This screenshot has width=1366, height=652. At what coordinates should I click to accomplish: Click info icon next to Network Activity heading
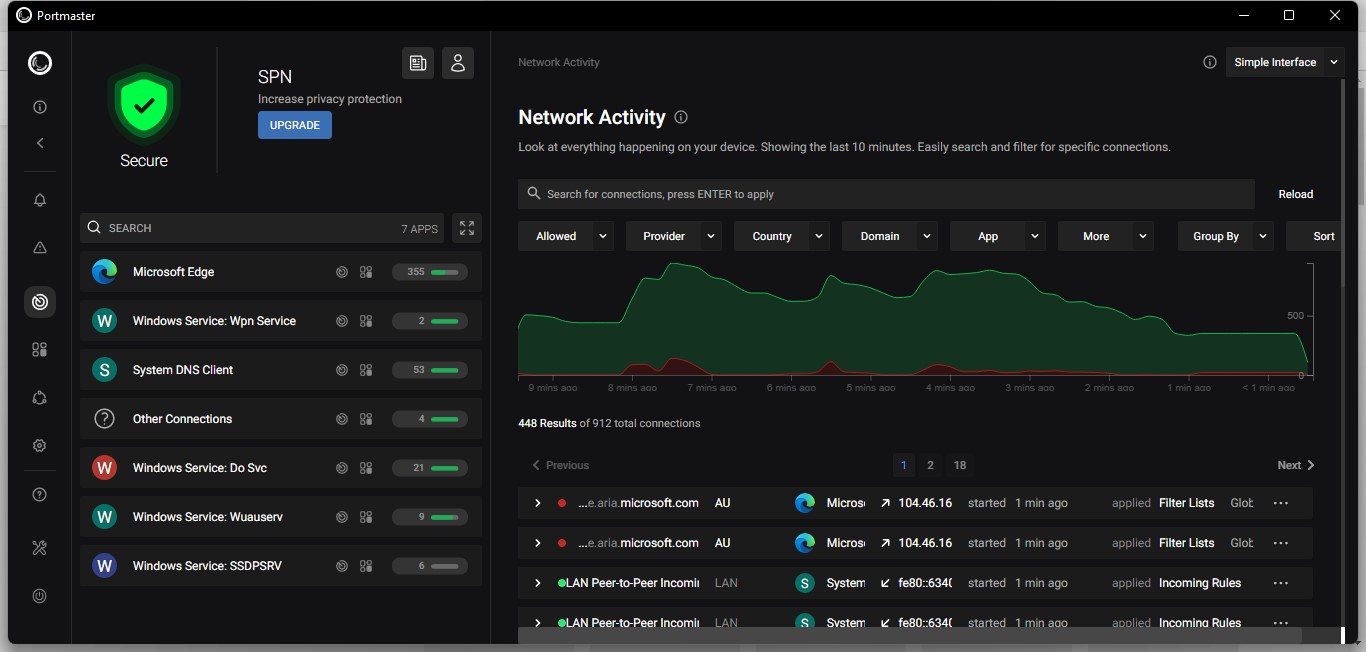click(681, 117)
